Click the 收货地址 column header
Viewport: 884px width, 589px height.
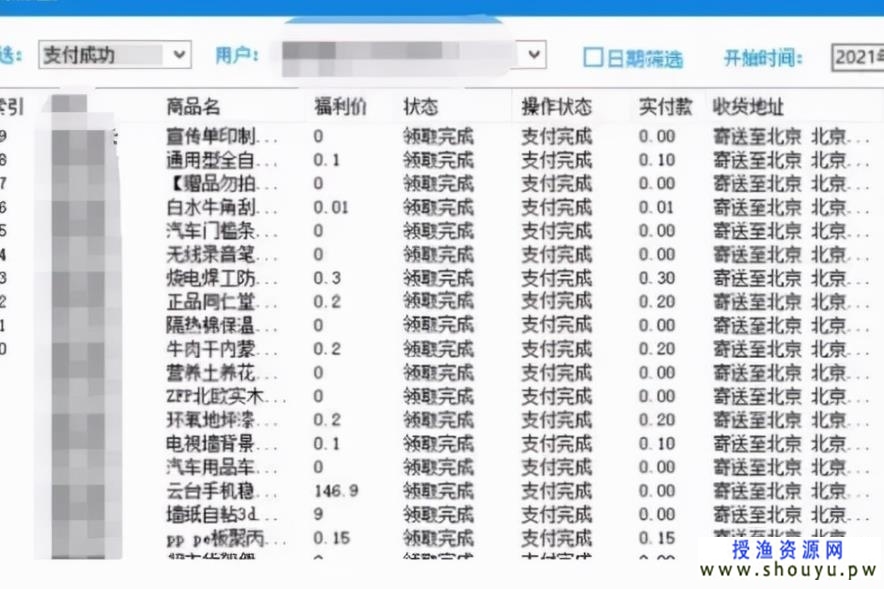click(748, 107)
